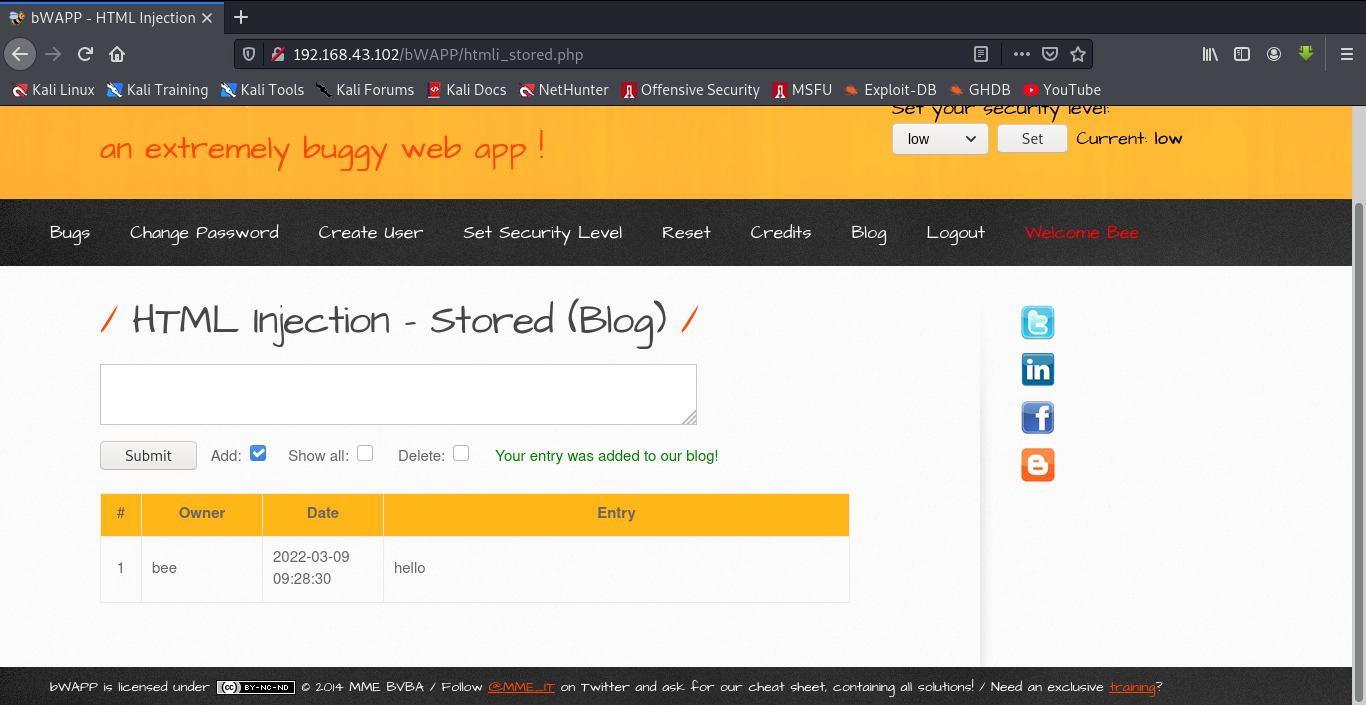
Task: Bookmark this page with star icon
Action: click(1078, 54)
